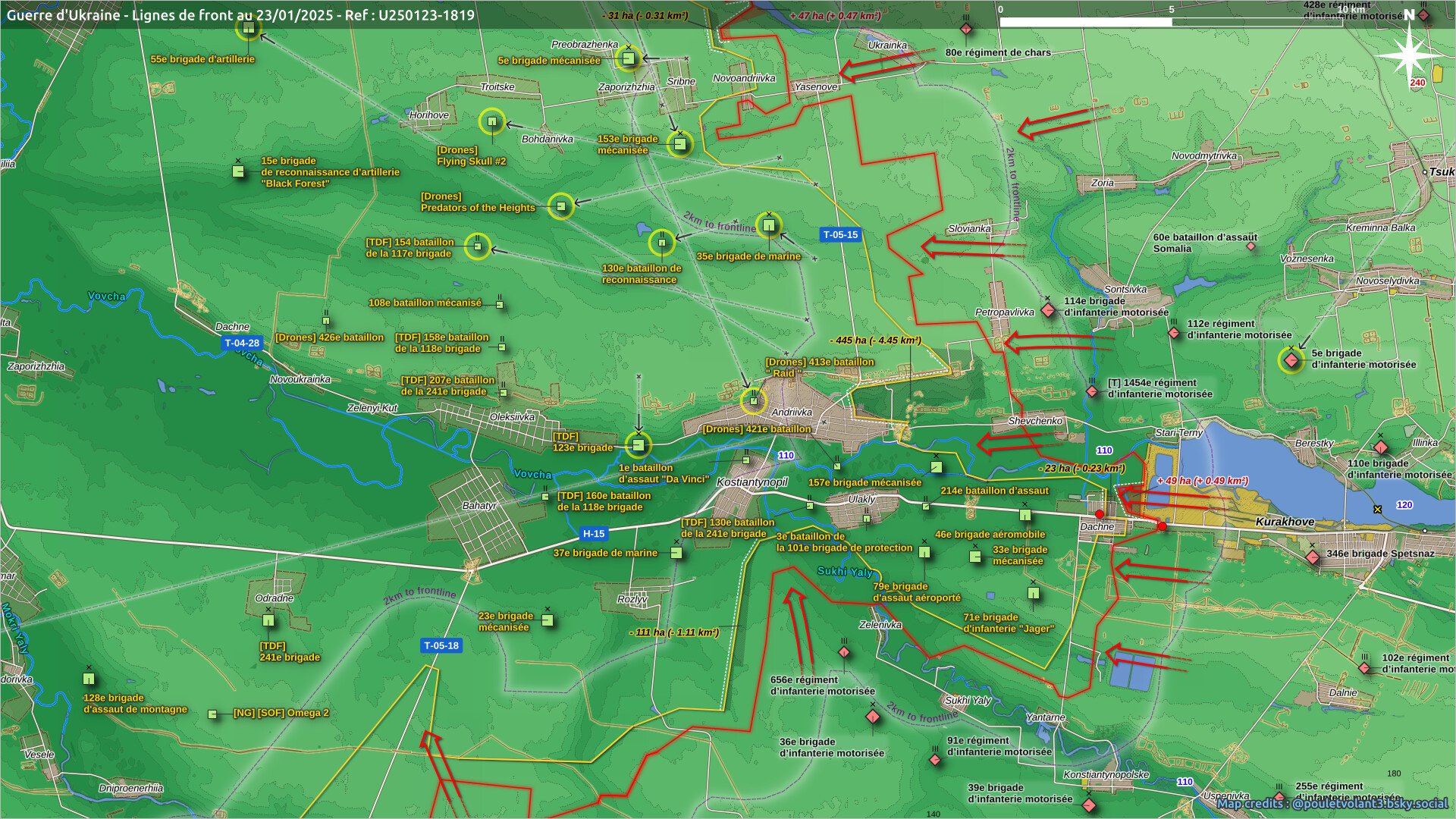This screenshot has height=819, width=1456.
Task: Select the 130e bataillon de reconnaissance marker
Action: [x=662, y=243]
